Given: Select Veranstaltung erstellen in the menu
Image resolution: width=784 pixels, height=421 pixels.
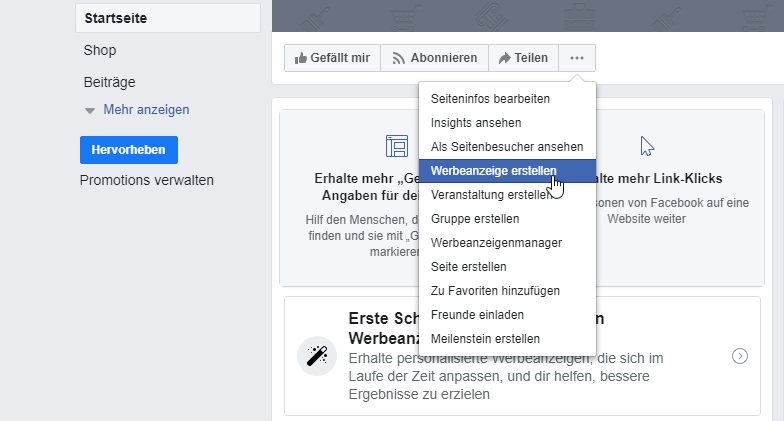Looking at the screenshot, I should tap(507, 194).
